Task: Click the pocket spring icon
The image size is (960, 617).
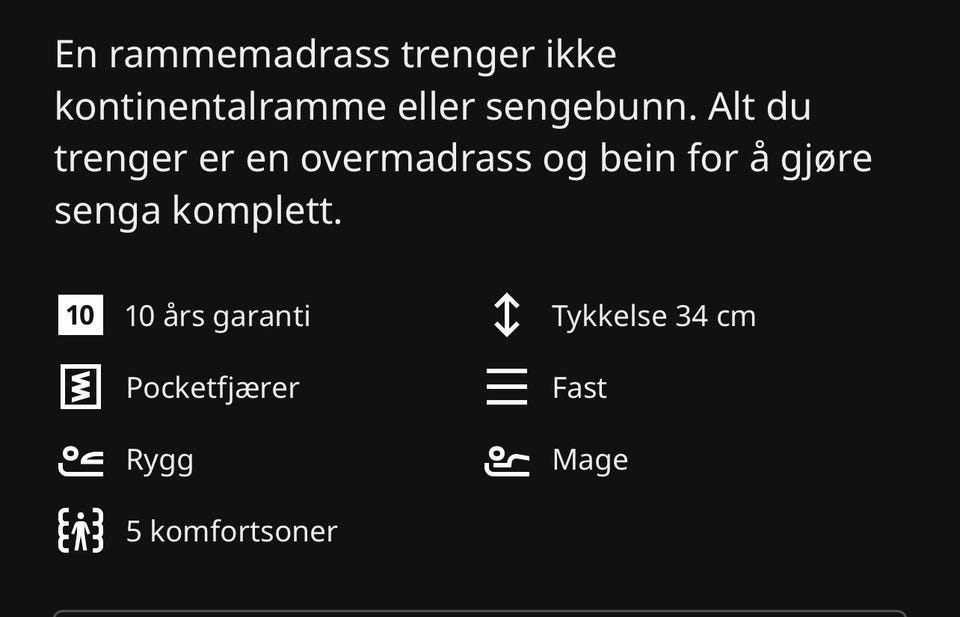Action: pos(80,387)
